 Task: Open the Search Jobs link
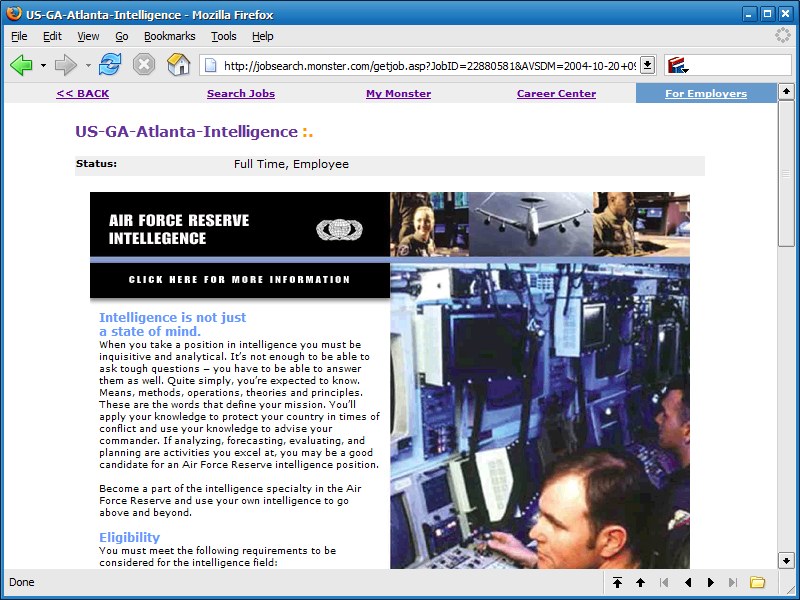click(x=241, y=93)
